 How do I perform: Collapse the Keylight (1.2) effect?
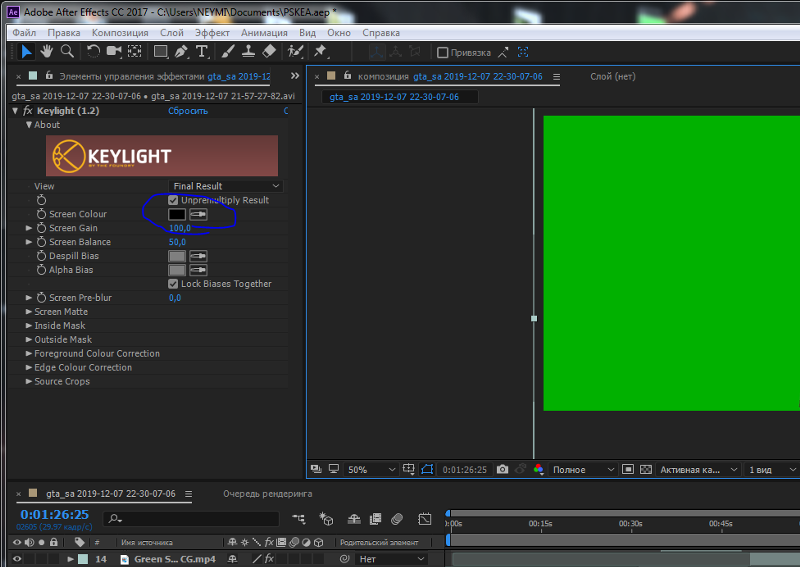point(15,111)
